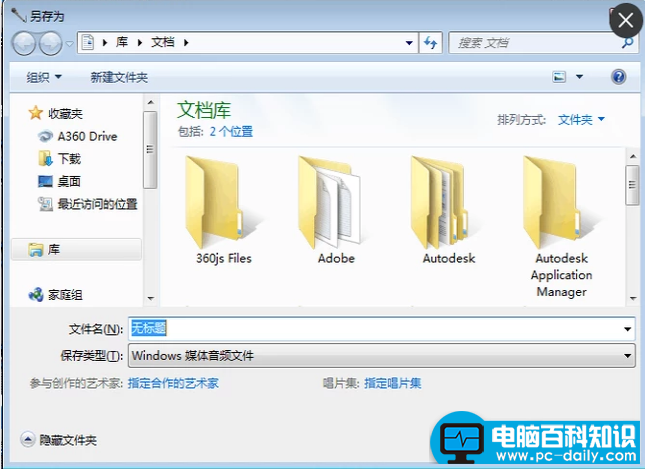Click navigation pane scroll down arrow
Screen dimensions: 645x469
coord(151,298)
